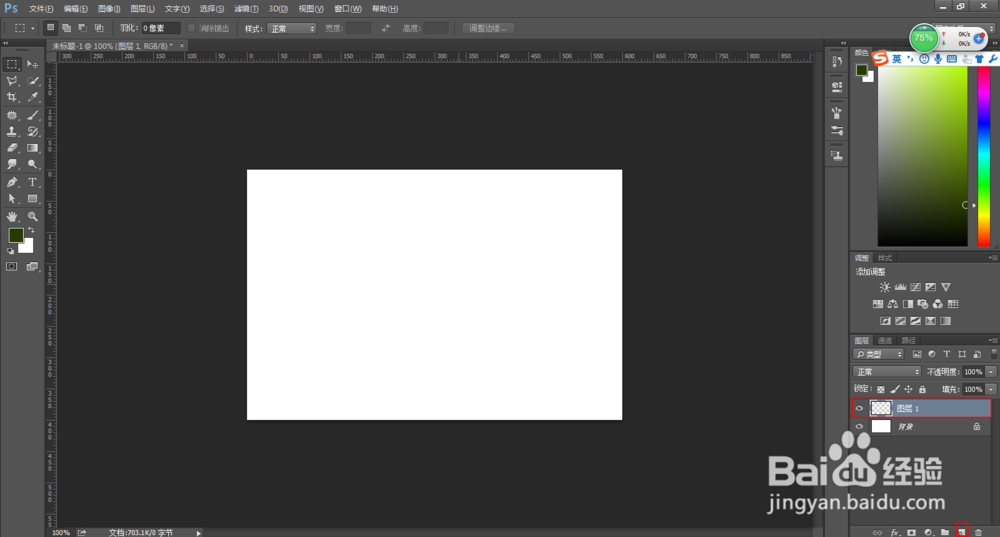The image size is (1000, 537).
Task: Open the Layers panel flyout menu
Action: pyautogui.click(x=993, y=340)
